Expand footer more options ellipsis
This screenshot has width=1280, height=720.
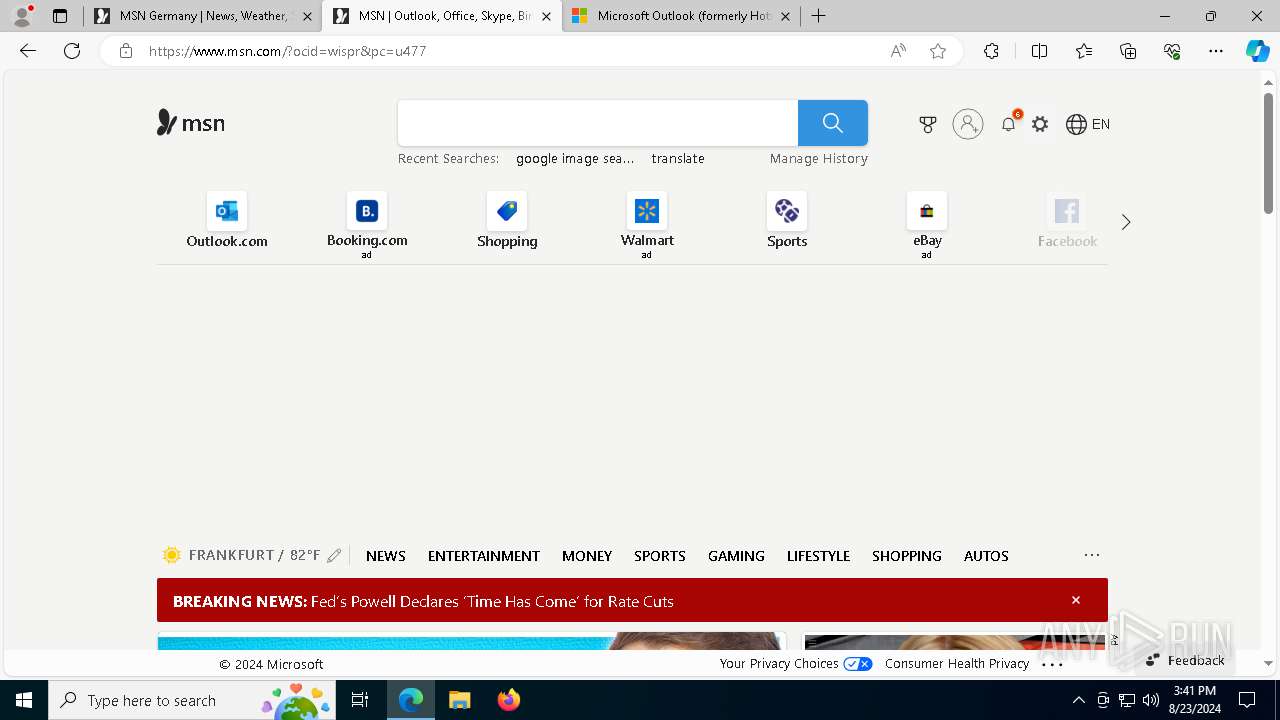[x=1052, y=664]
